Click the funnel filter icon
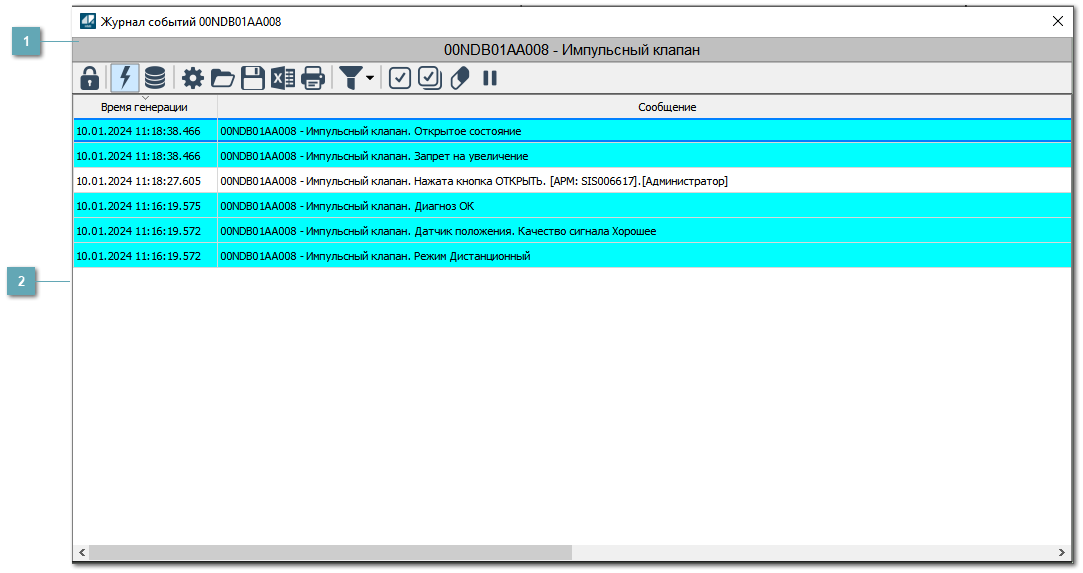The image size is (1083, 573). tap(350, 78)
